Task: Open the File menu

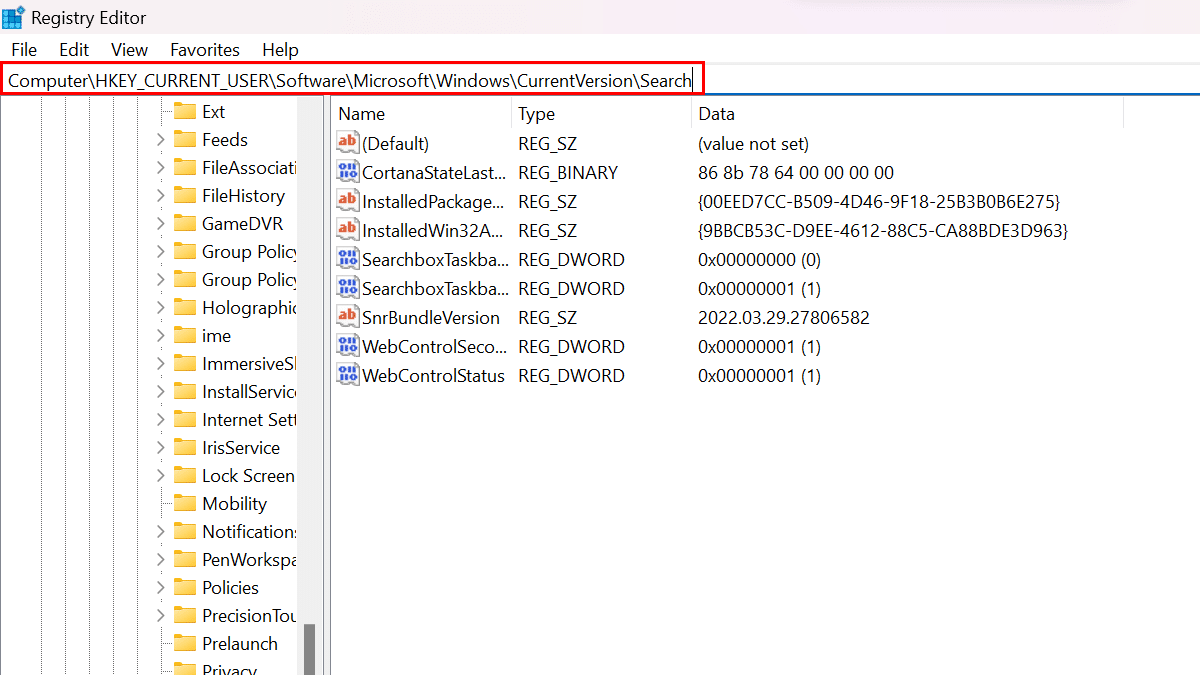Action: pos(24,49)
